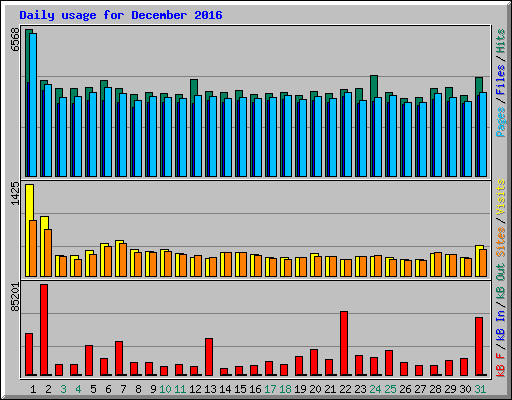Click day 12 on the x-axis

[x=195, y=389]
